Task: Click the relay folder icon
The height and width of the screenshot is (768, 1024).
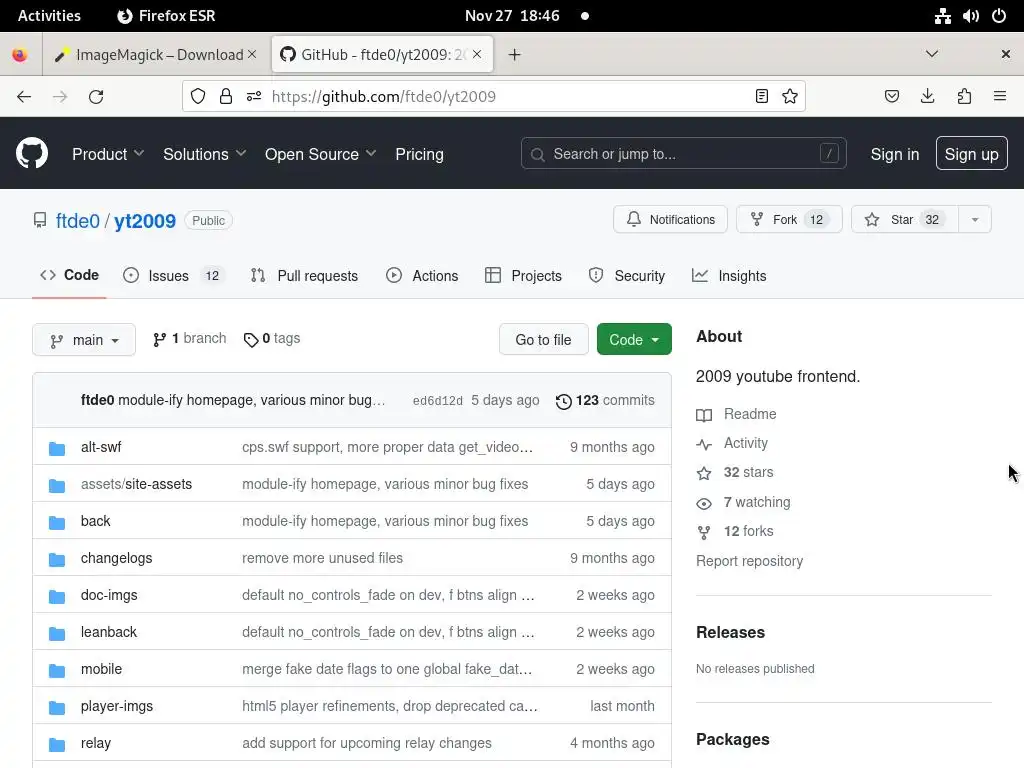Action: (x=57, y=744)
